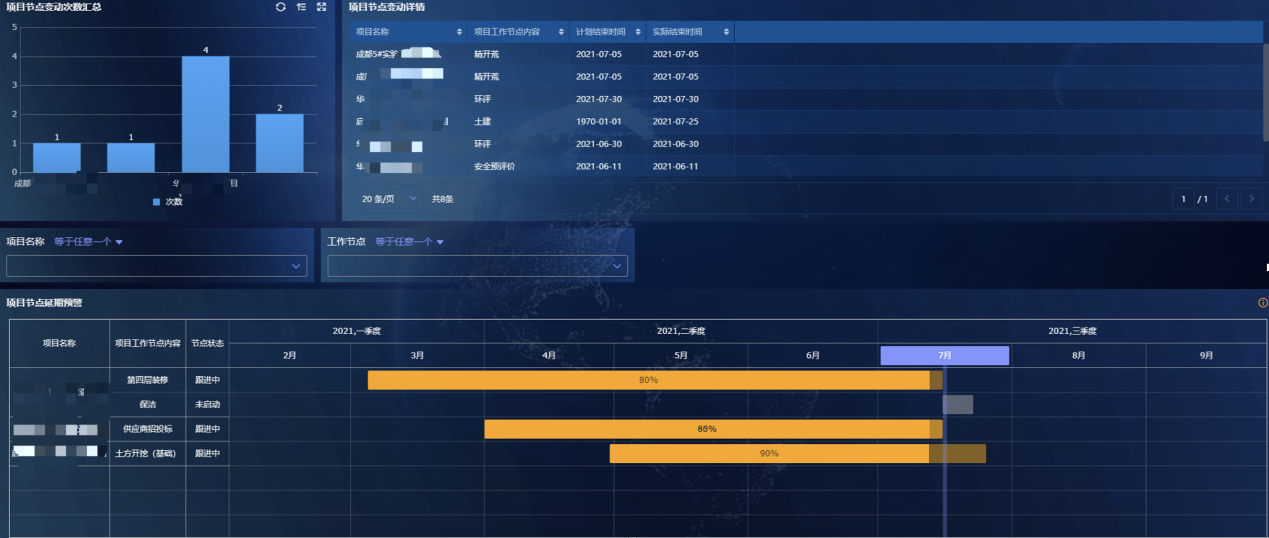Click the 2月 month header
This screenshot has height=538, width=1269.
pos(290,355)
